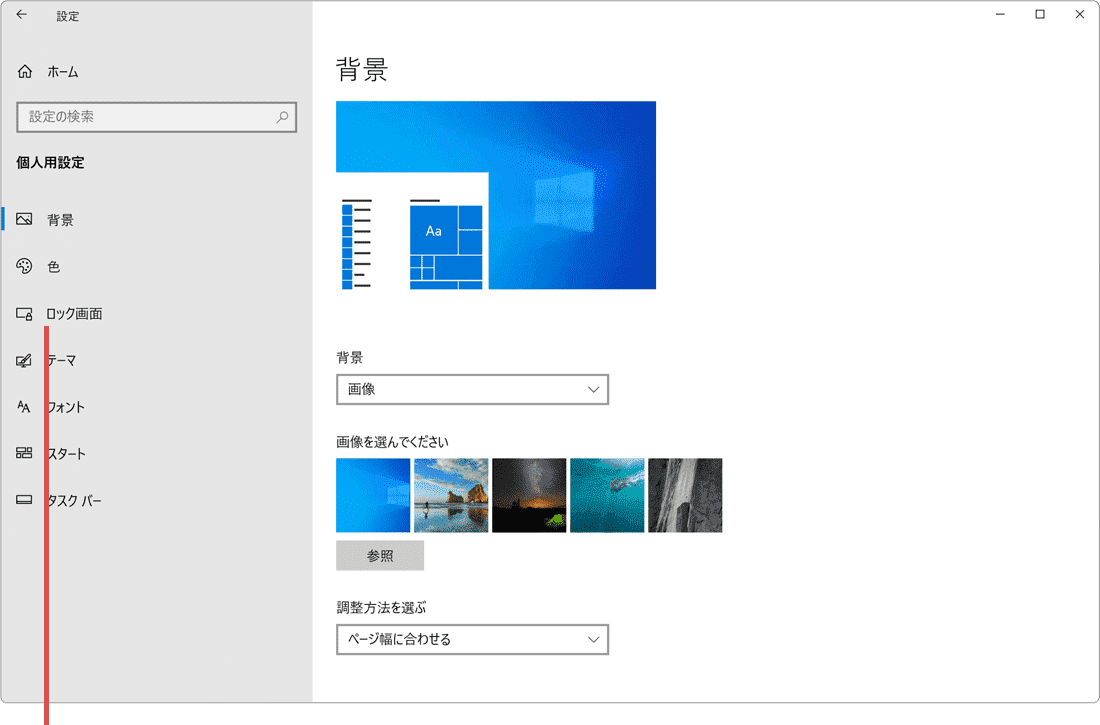Choose the beach rock wallpaper thumbnail

coord(450,495)
